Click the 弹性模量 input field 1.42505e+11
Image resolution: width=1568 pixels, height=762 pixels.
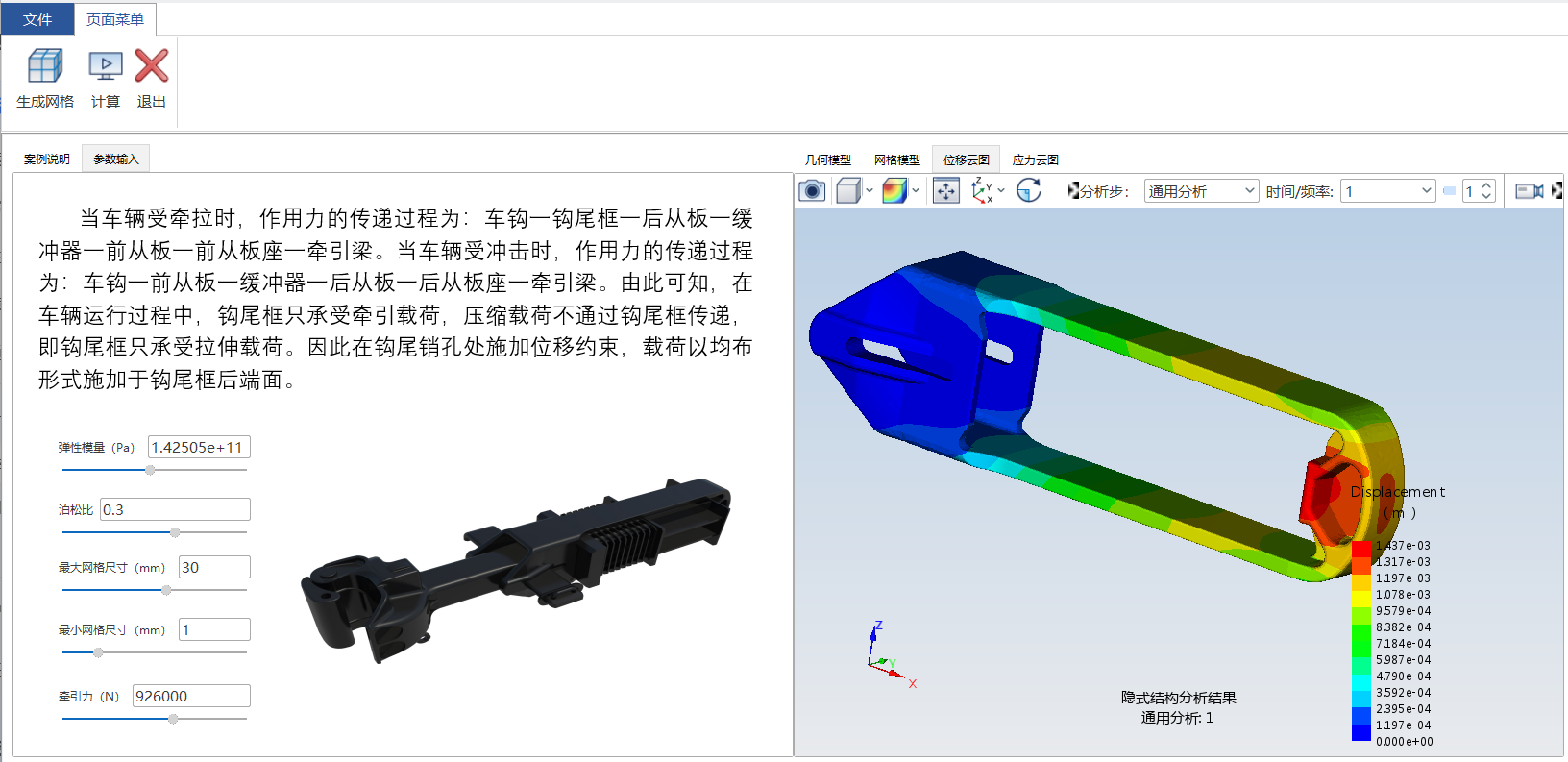point(199,447)
